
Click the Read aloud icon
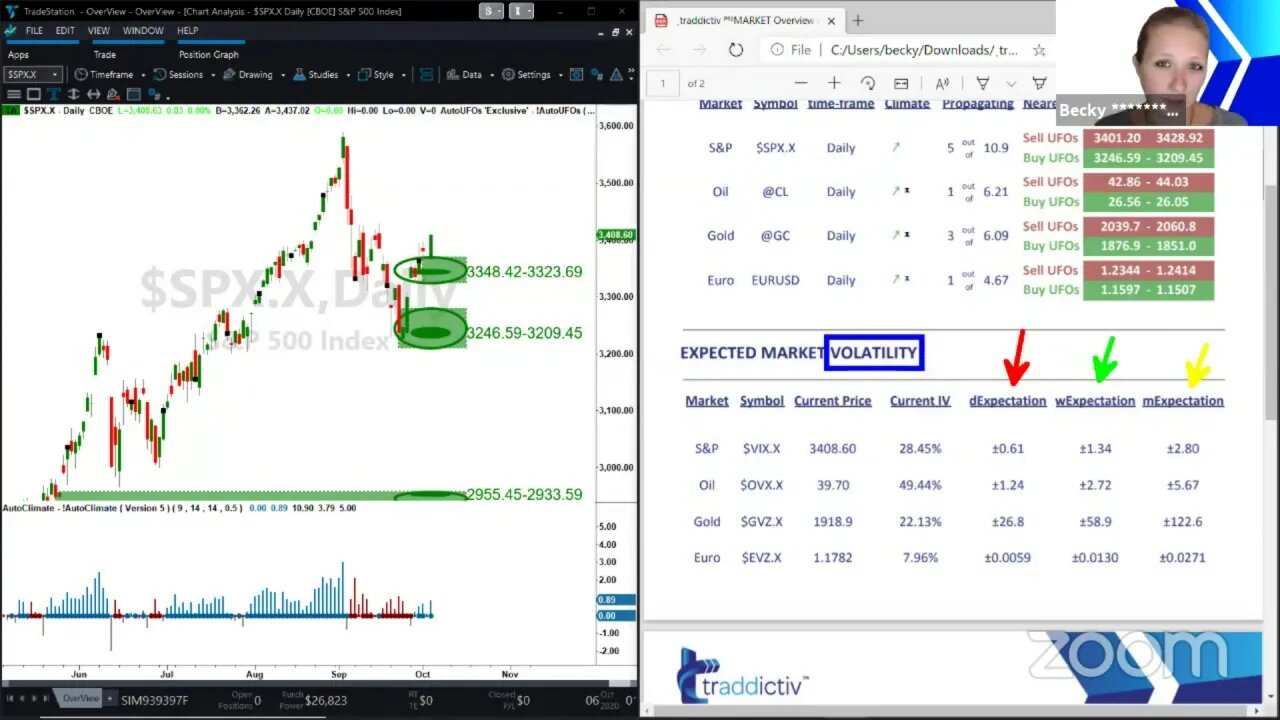[942, 83]
